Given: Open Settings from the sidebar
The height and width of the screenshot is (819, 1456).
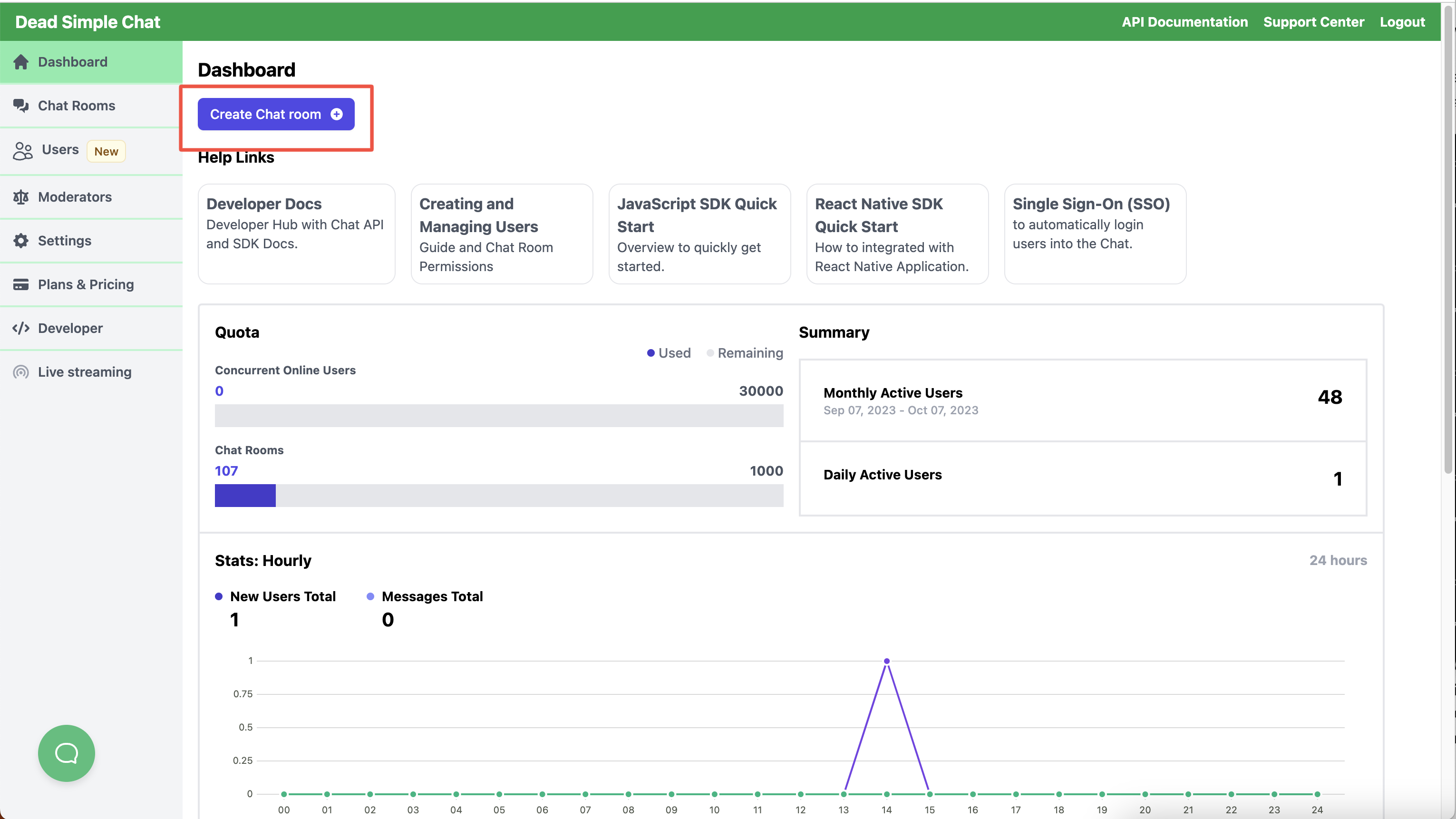Looking at the screenshot, I should pos(91,241).
